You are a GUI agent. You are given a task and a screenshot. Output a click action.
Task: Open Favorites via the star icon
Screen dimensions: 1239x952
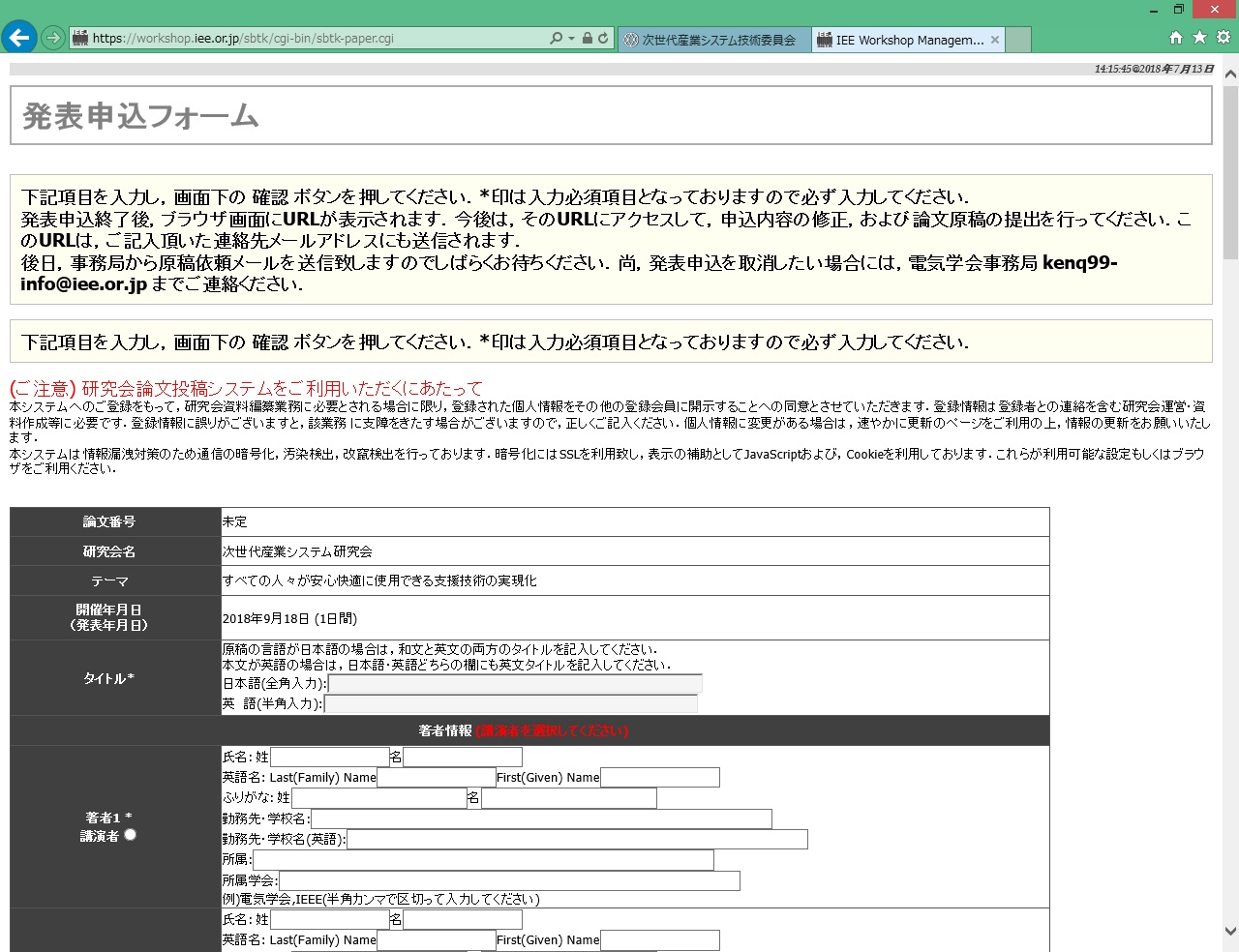click(1199, 38)
